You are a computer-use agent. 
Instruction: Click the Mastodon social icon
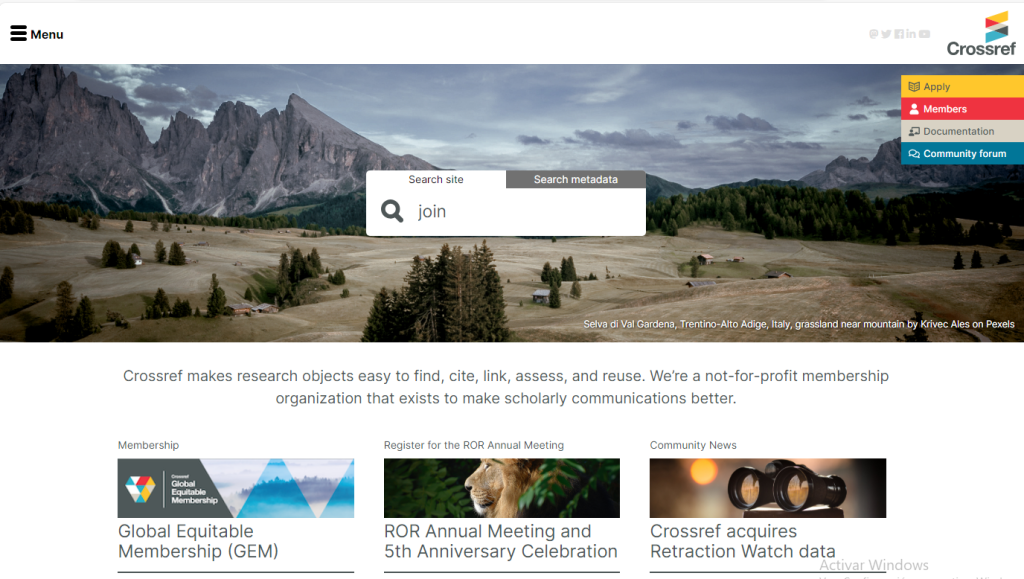(x=873, y=34)
